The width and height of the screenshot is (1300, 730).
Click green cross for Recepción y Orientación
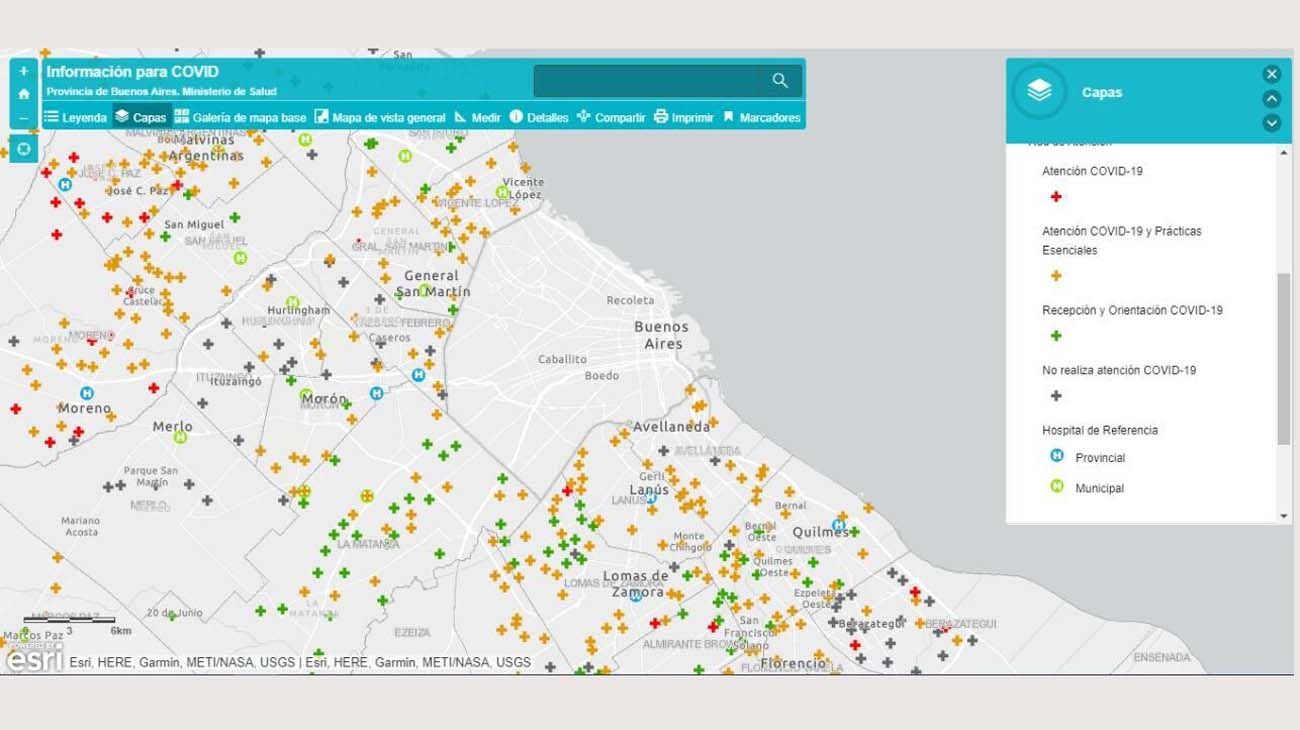[1056, 336]
